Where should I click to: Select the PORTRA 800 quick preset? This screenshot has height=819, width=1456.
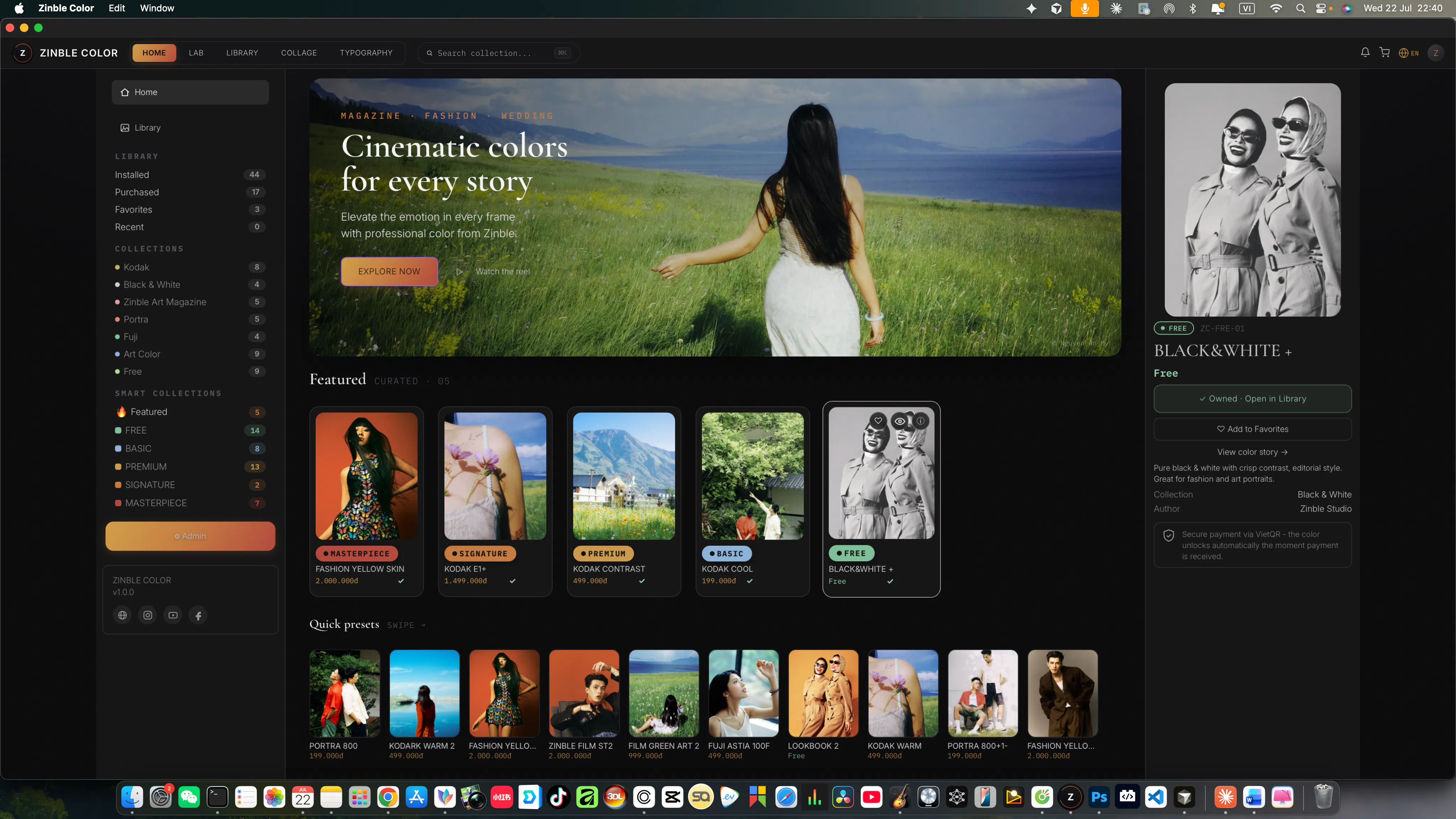[x=345, y=704]
